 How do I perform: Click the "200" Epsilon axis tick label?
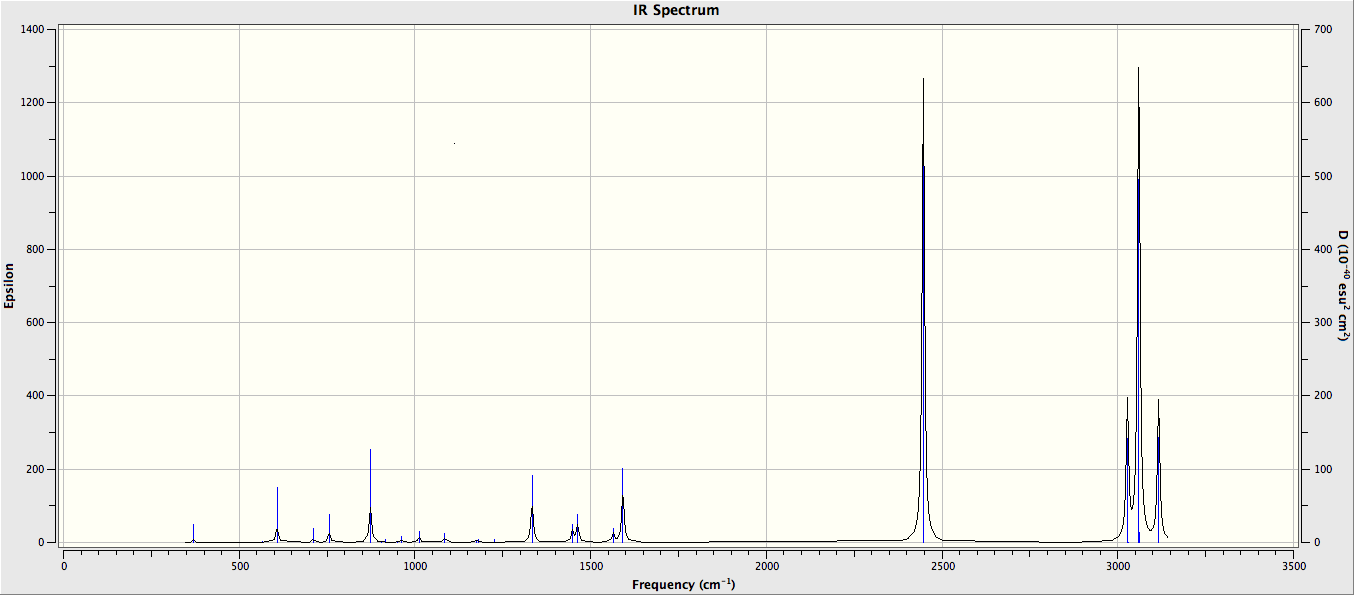(36, 470)
